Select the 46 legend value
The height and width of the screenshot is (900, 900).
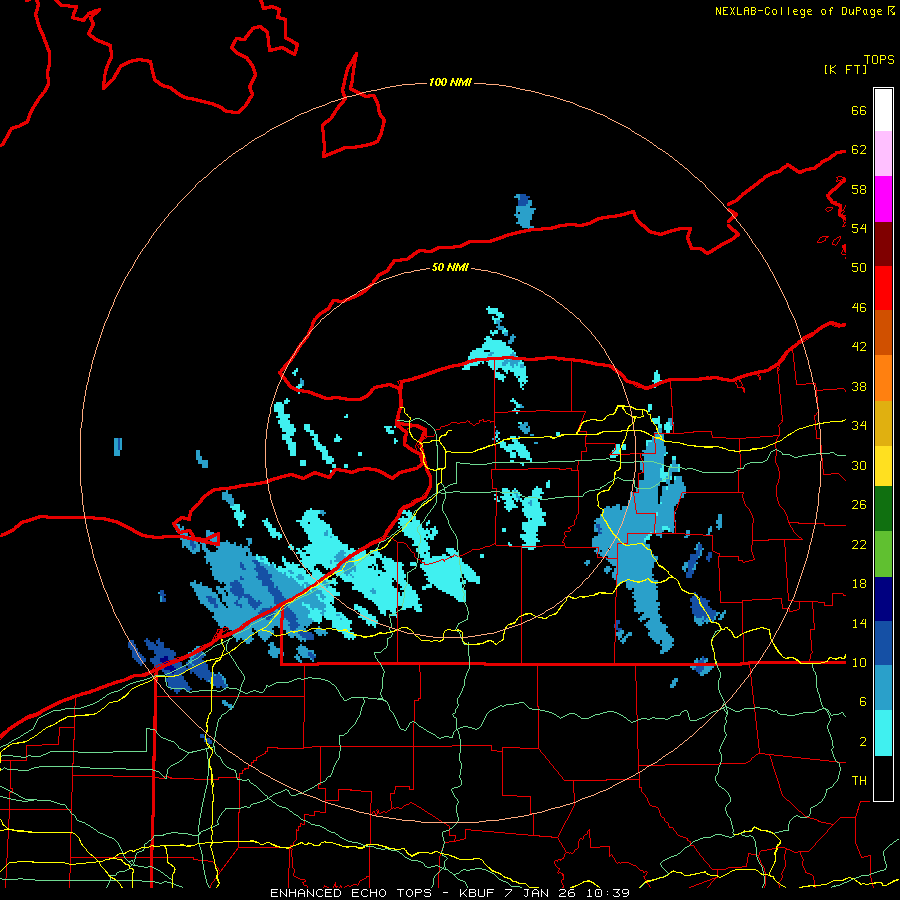859,308
